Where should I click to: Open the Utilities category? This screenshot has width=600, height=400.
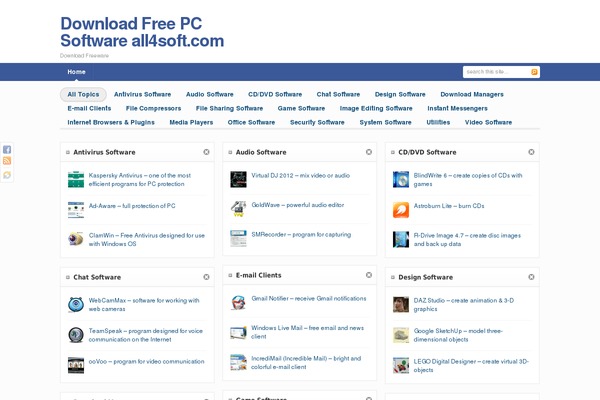[438, 122]
